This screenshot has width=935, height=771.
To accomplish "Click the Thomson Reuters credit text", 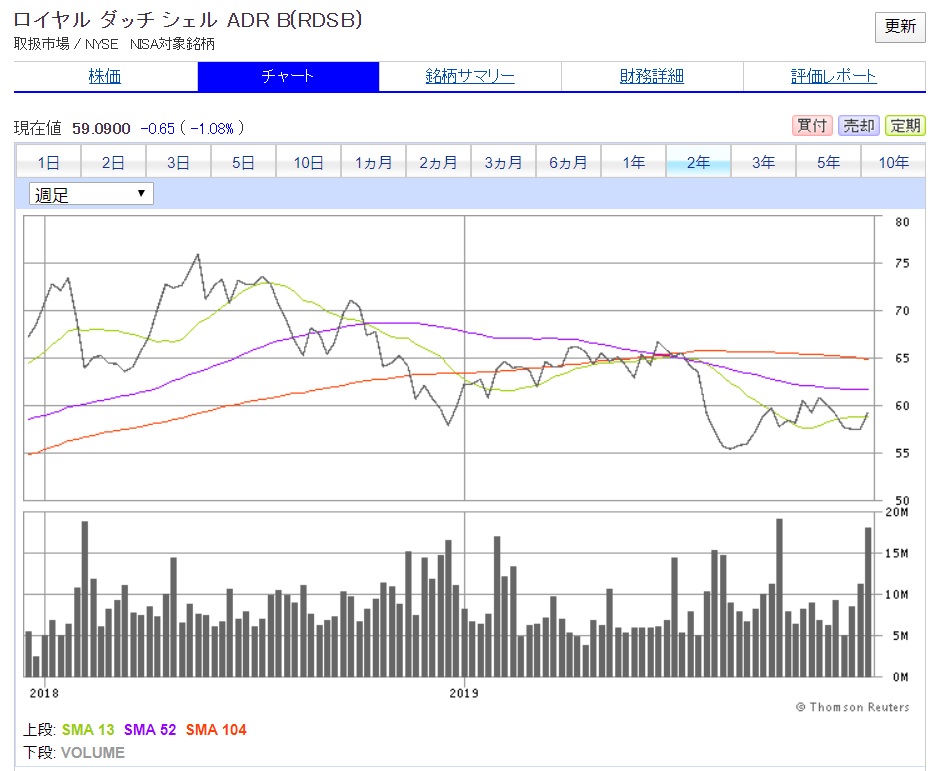I will (853, 707).
